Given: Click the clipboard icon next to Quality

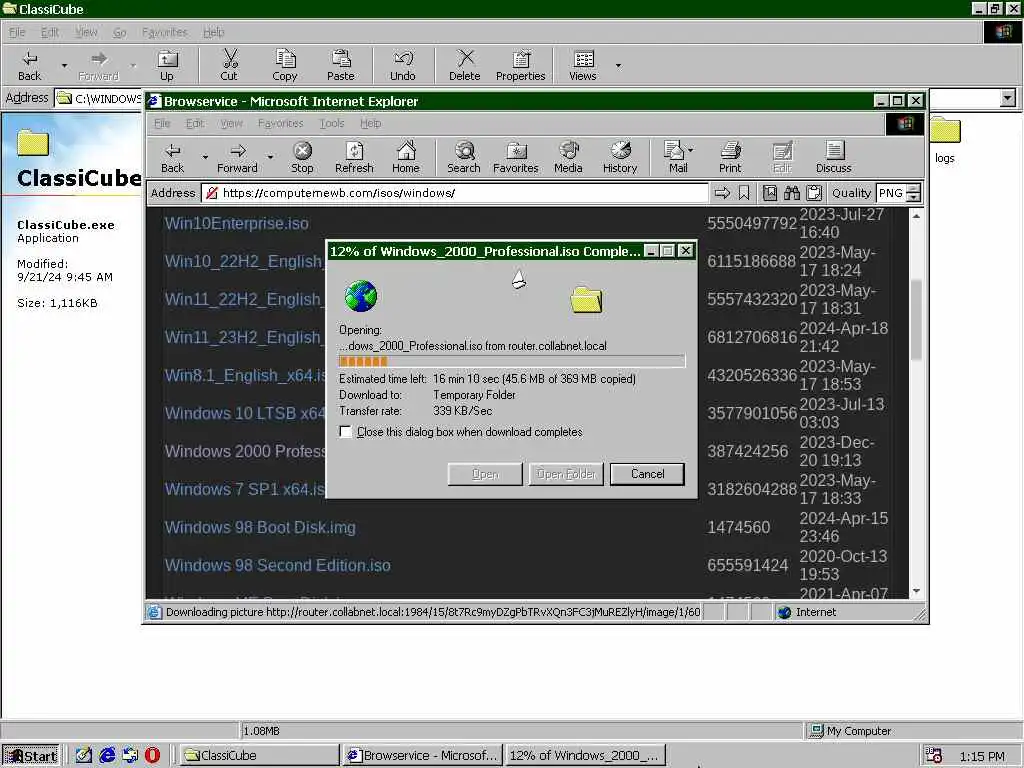Looking at the screenshot, I should click(x=814, y=193).
